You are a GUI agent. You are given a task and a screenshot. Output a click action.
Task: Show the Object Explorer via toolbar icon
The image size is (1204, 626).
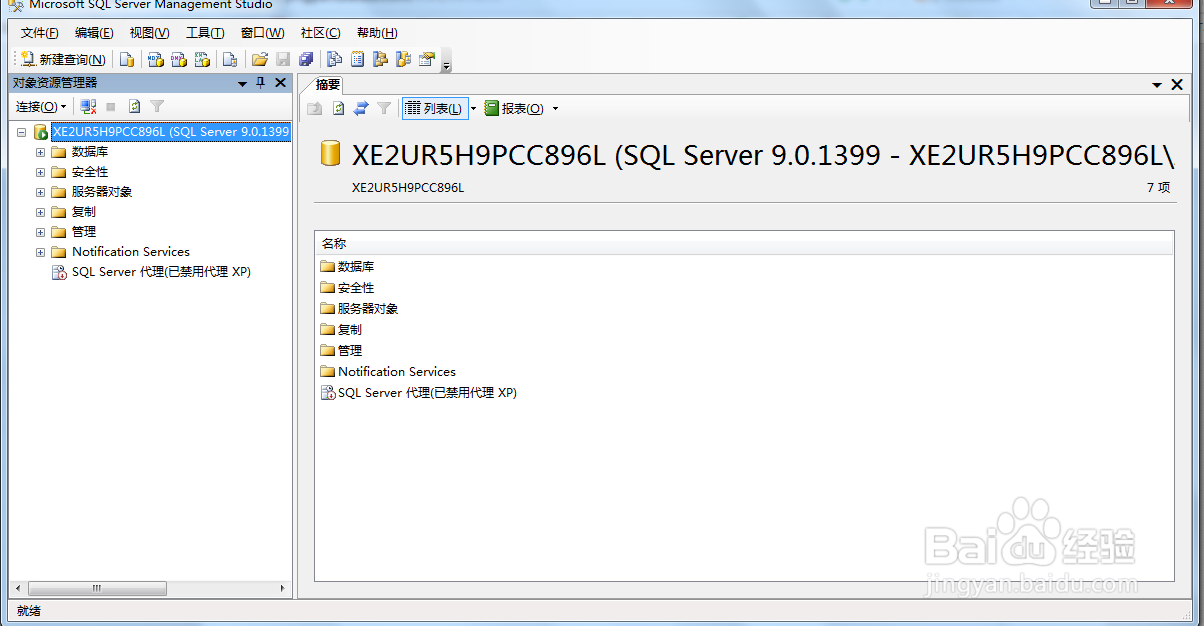tap(380, 60)
